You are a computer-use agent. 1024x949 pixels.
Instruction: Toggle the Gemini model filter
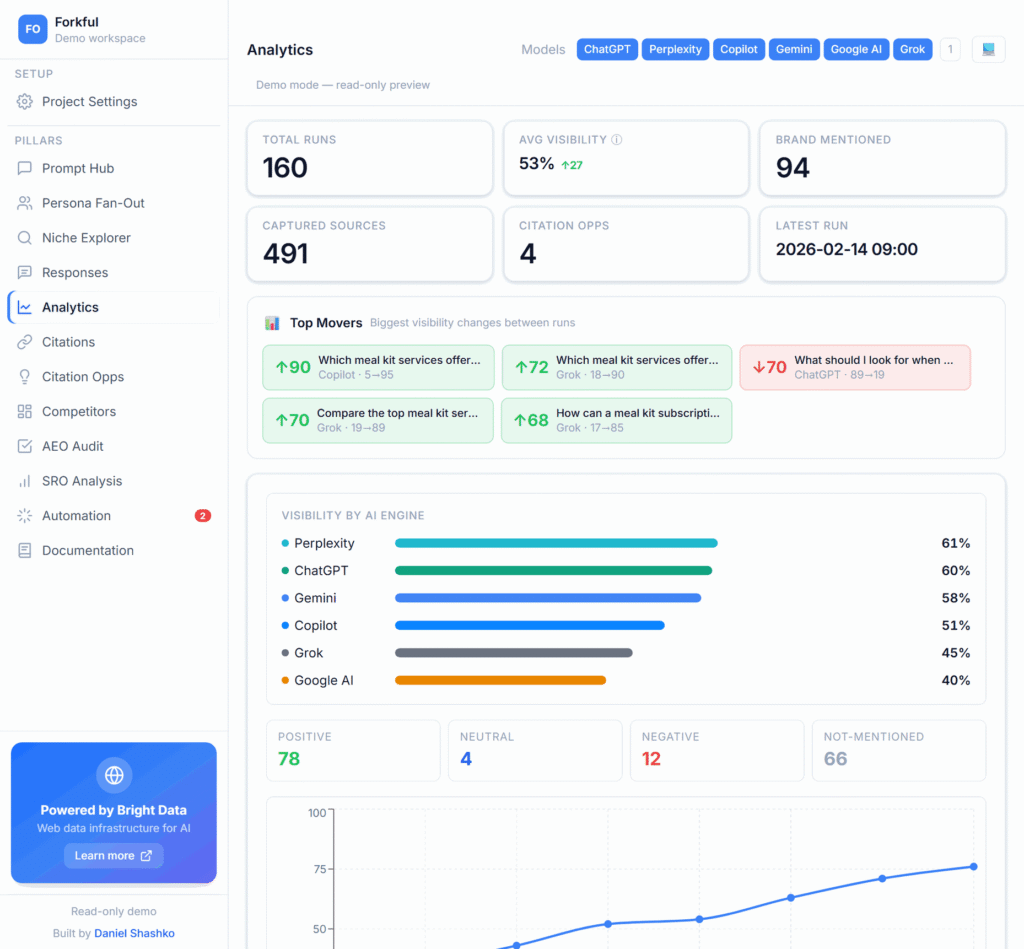pos(793,49)
